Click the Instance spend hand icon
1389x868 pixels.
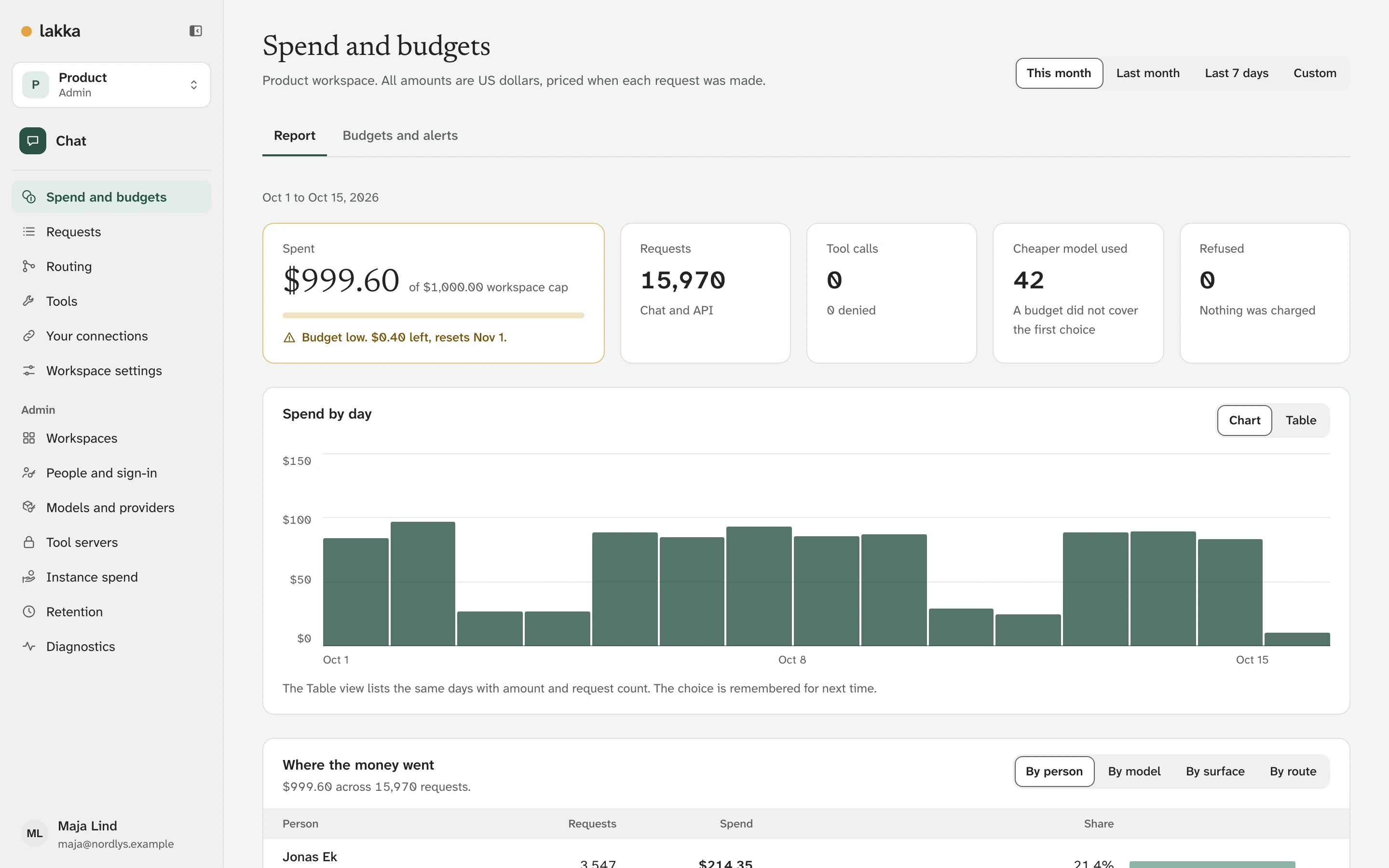click(x=29, y=577)
